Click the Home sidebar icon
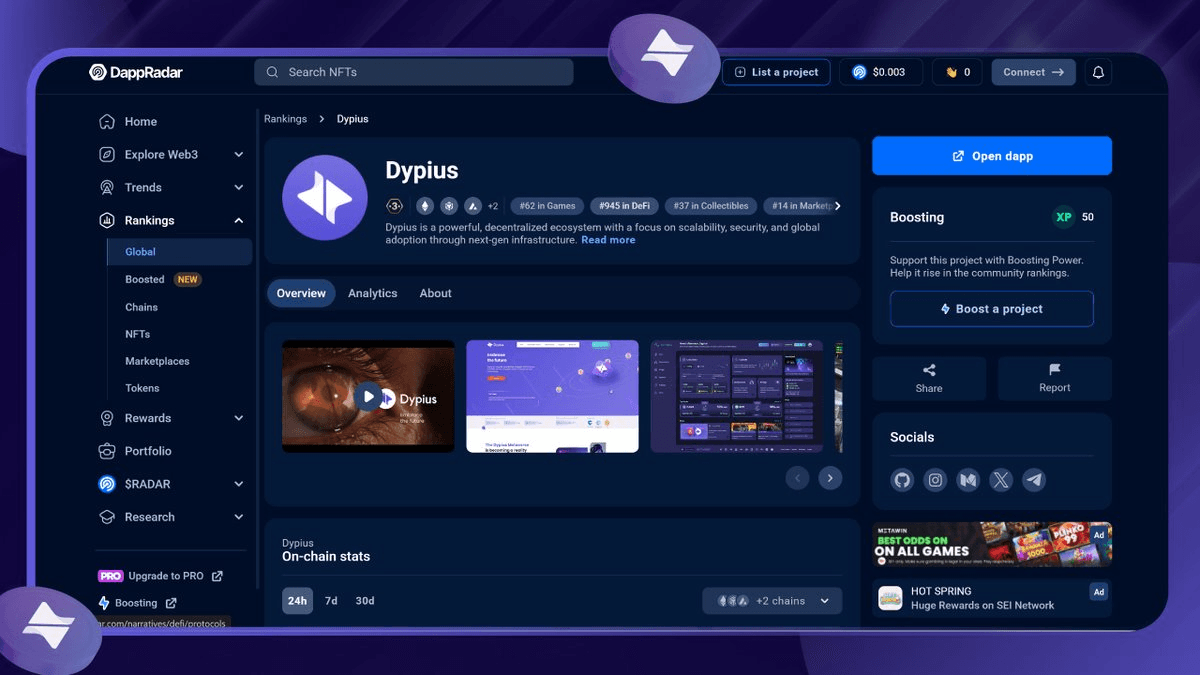1200x675 pixels. (x=107, y=122)
